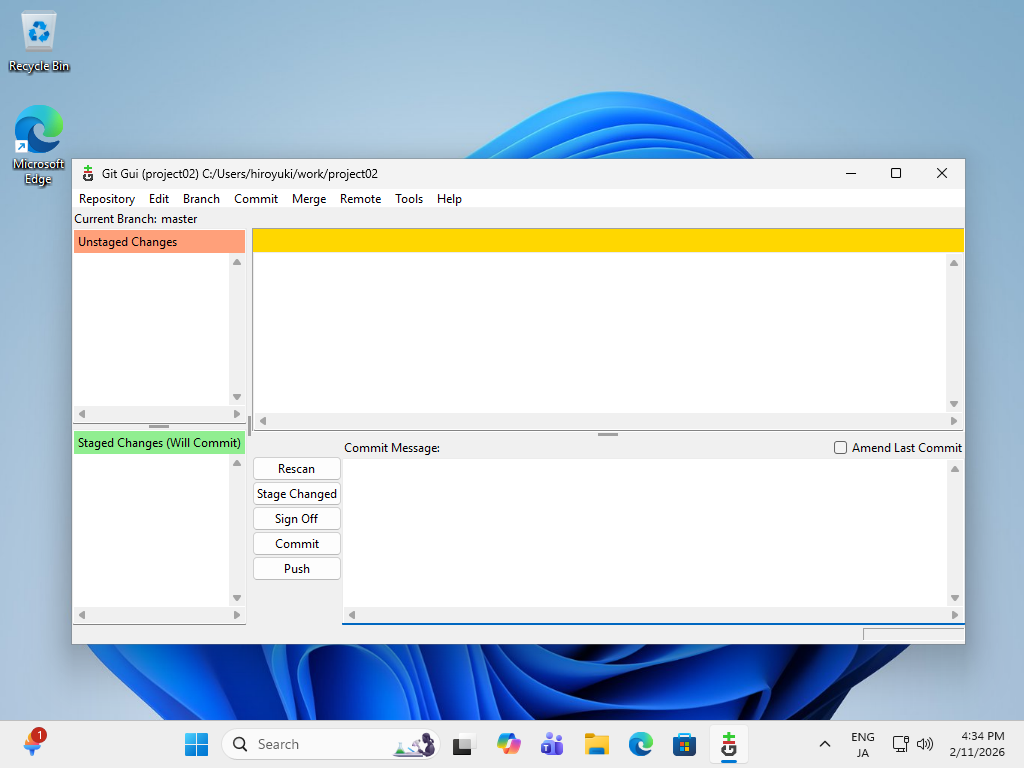Screen dimensions: 1024x768
Task: Click left arrow of diff pane horizontal scrollbar
Action: [263, 421]
